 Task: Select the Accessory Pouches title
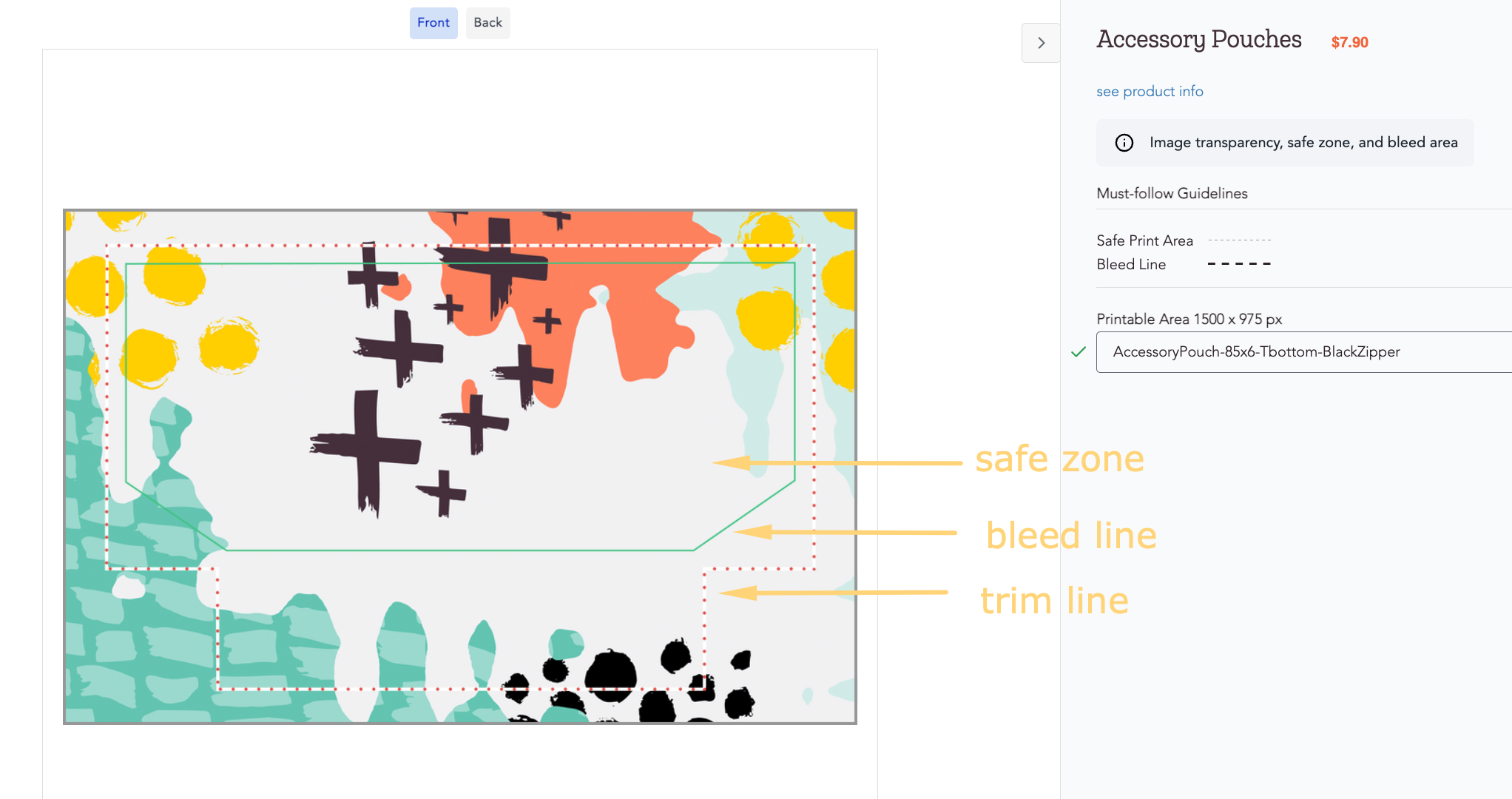(1198, 39)
